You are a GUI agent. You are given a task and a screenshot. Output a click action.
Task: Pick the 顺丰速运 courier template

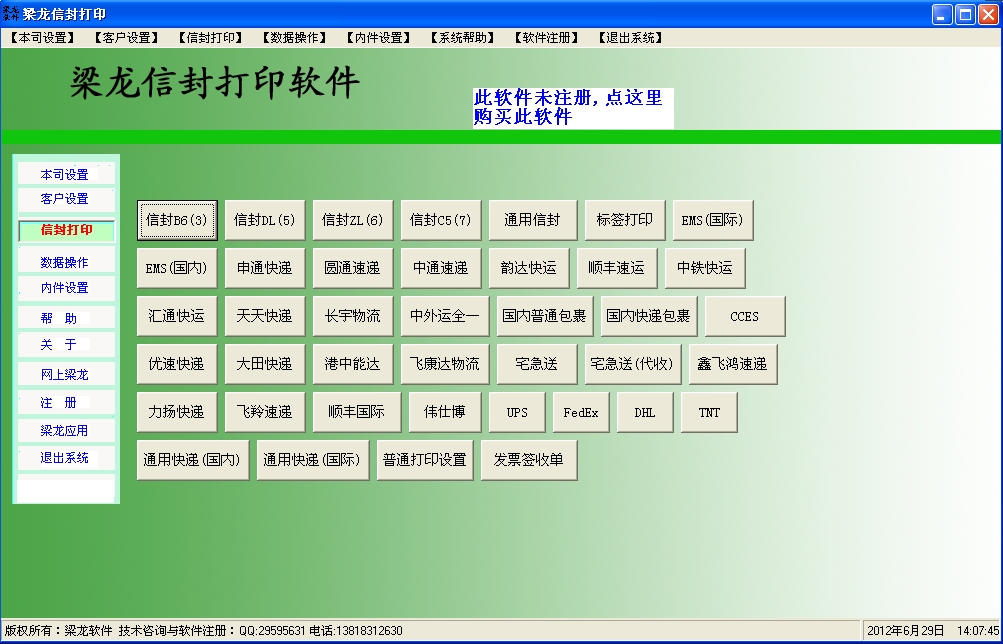[x=617, y=268]
